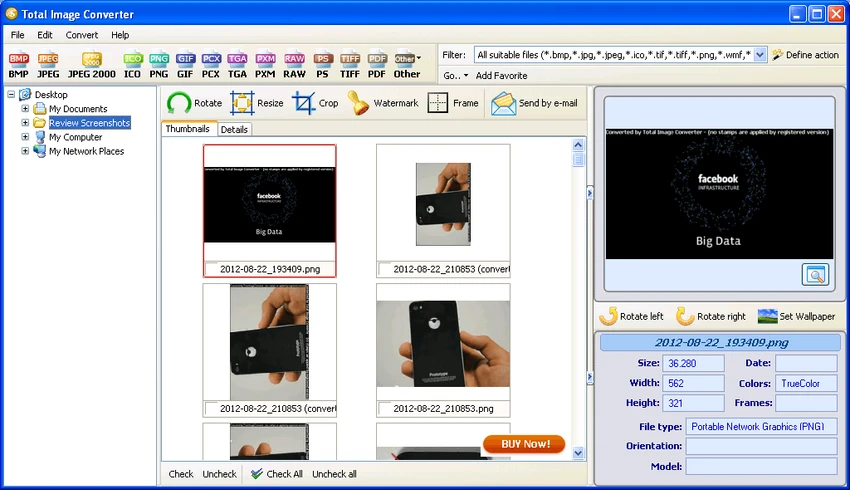The width and height of the screenshot is (850, 490).
Task: Click the Rotate tool
Action: (x=194, y=103)
